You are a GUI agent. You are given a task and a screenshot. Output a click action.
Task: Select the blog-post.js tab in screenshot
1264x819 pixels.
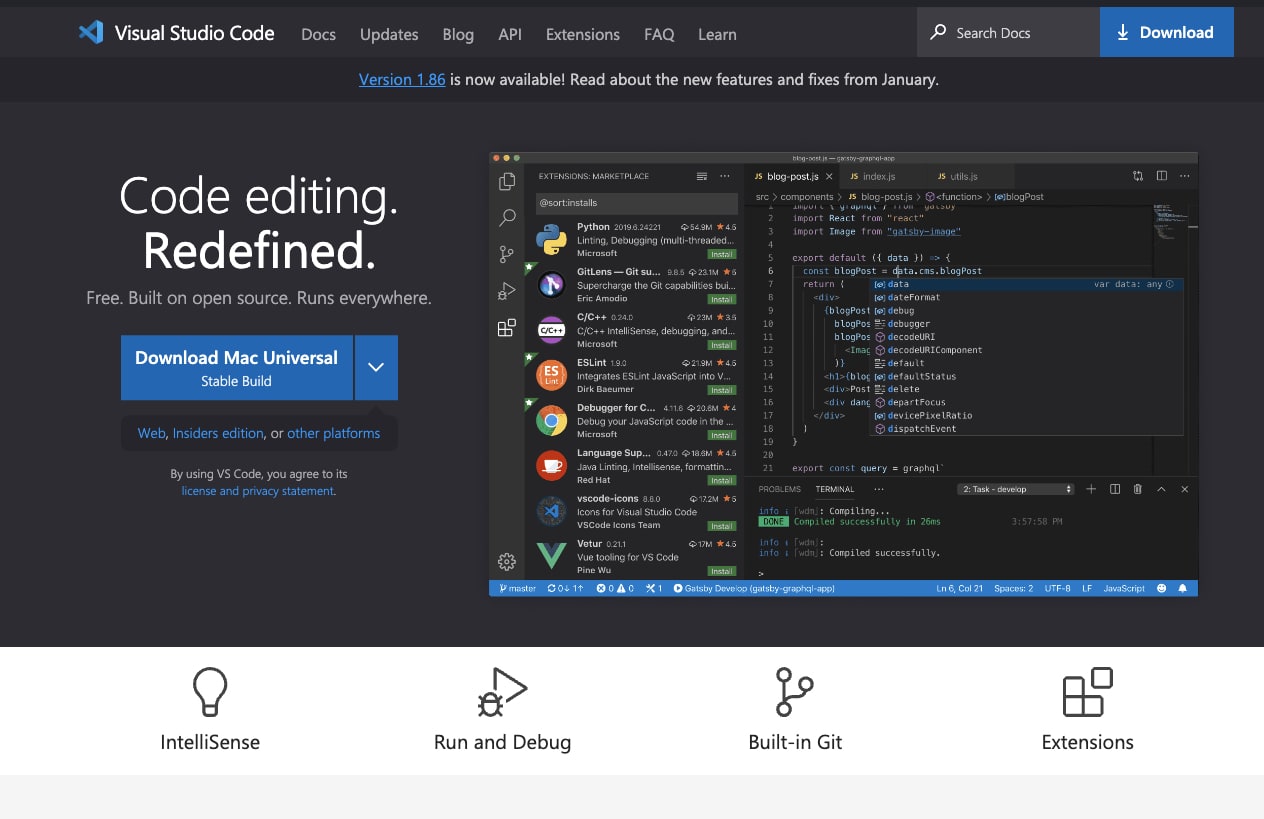pyautogui.click(x=791, y=176)
